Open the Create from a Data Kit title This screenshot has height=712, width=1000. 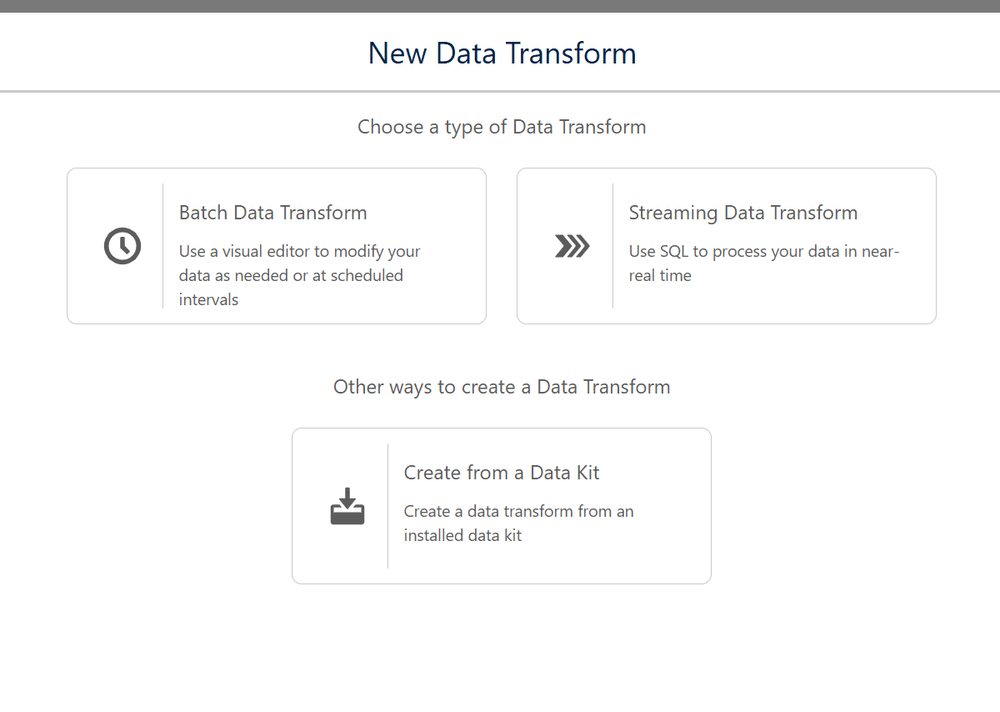tap(501, 473)
